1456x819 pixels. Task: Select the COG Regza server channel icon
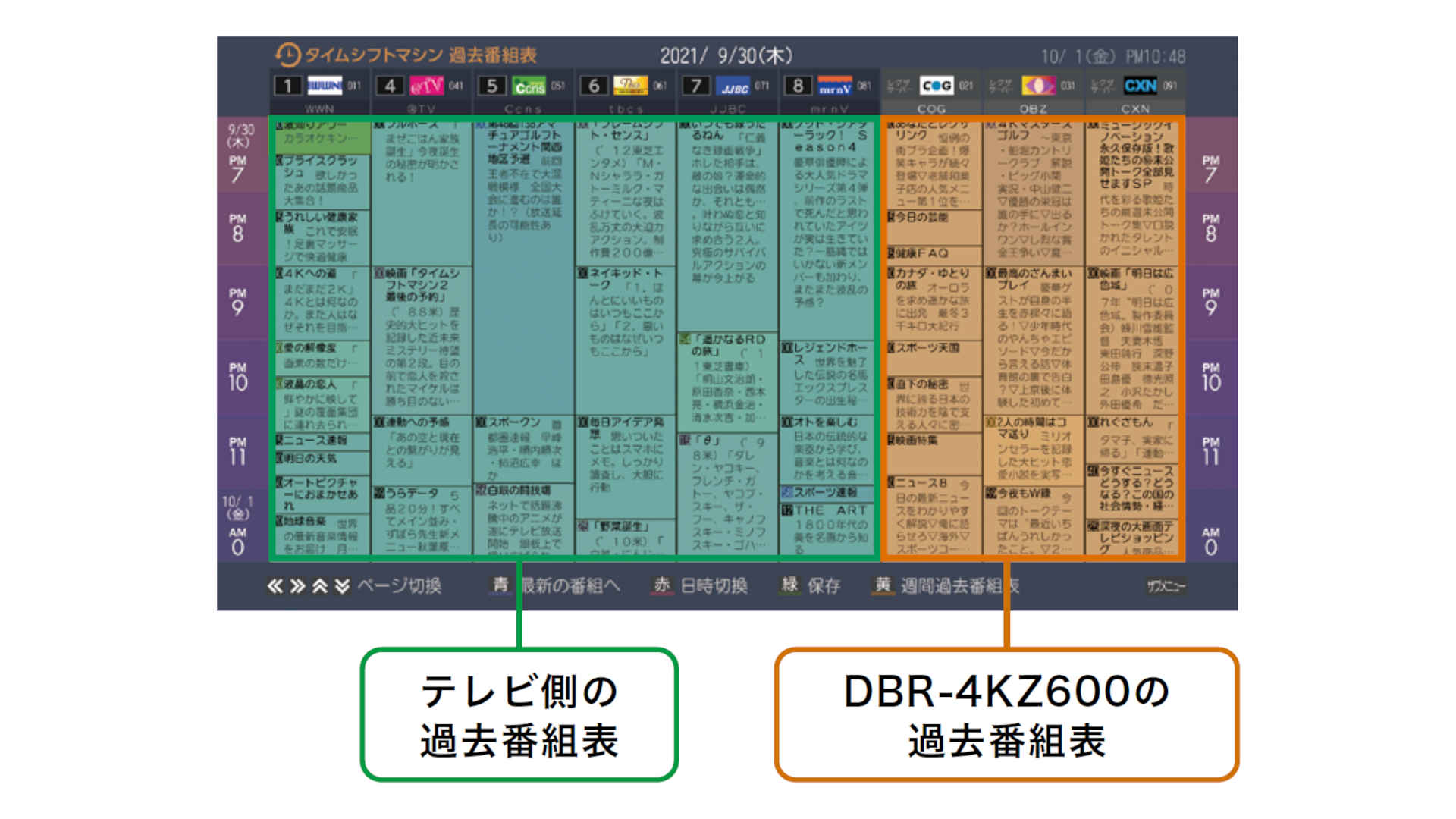tap(937, 86)
